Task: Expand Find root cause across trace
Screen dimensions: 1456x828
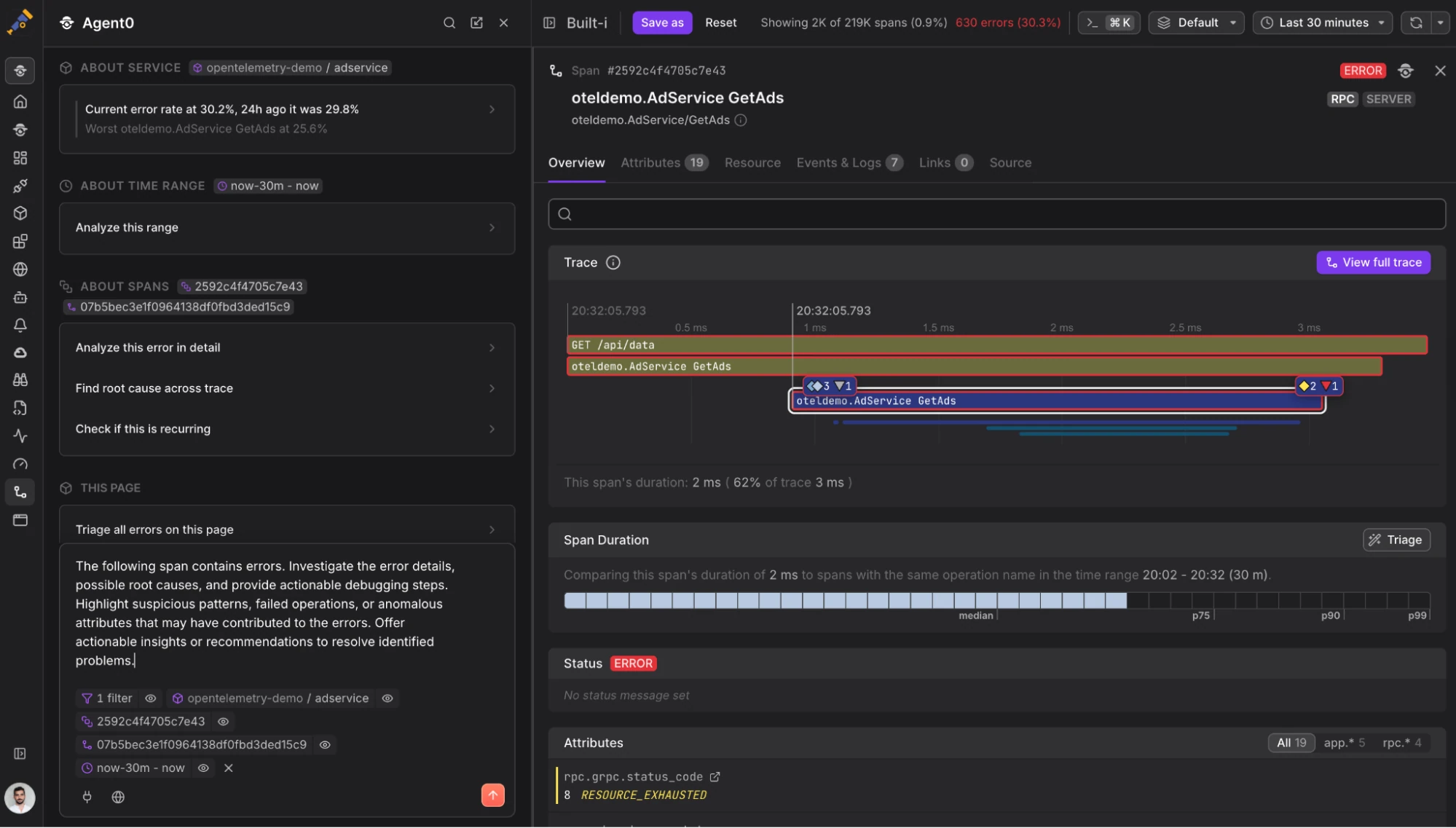Action: pyautogui.click(x=287, y=388)
